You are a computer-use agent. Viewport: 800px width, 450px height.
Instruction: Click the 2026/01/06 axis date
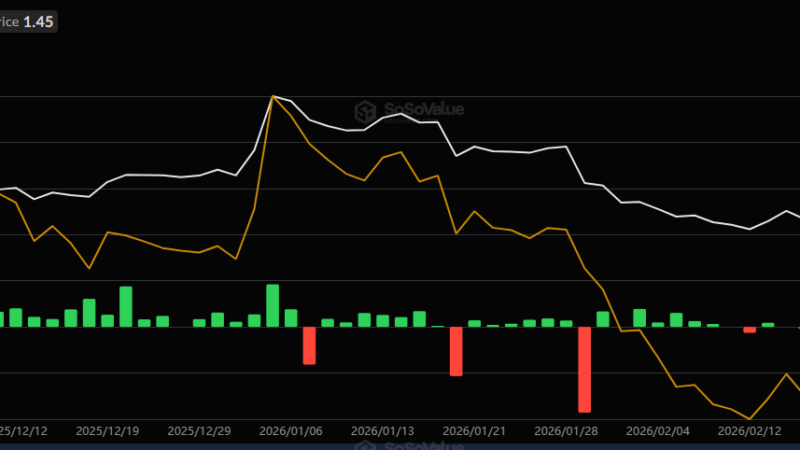[291, 431]
